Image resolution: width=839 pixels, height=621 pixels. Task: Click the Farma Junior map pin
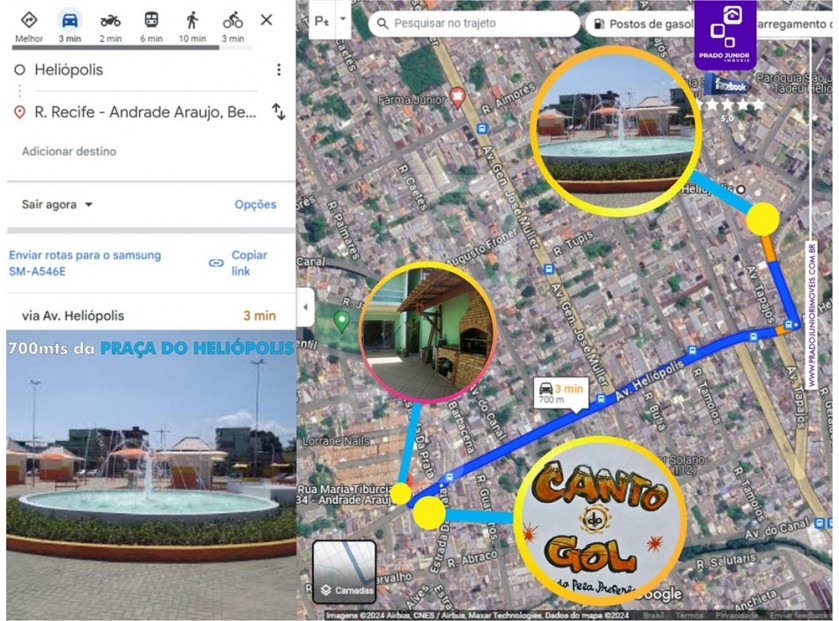click(457, 98)
